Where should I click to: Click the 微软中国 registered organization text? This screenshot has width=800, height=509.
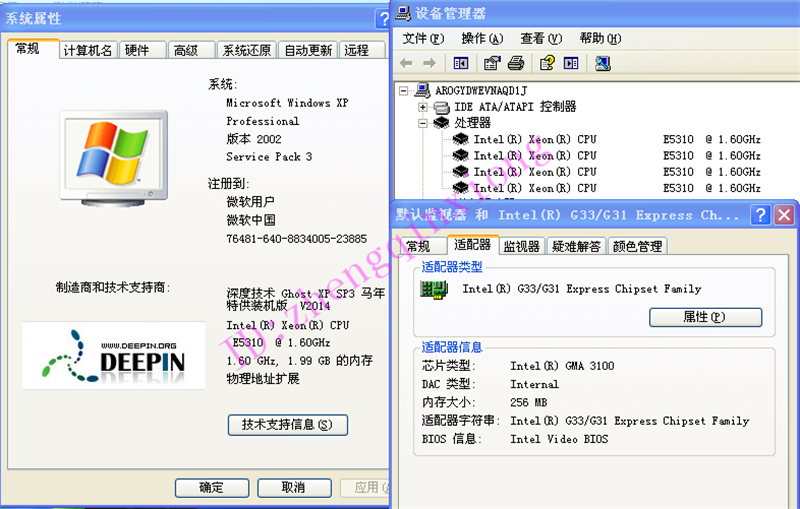point(251,220)
